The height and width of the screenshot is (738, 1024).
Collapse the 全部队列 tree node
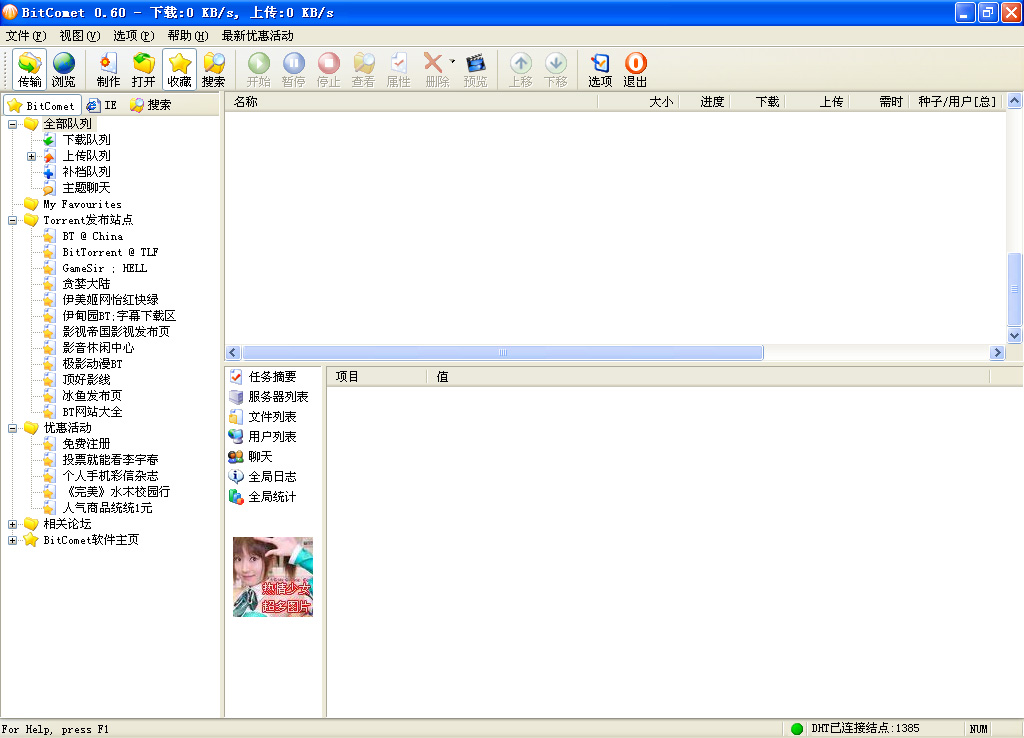pyautogui.click(x=12, y=124)
